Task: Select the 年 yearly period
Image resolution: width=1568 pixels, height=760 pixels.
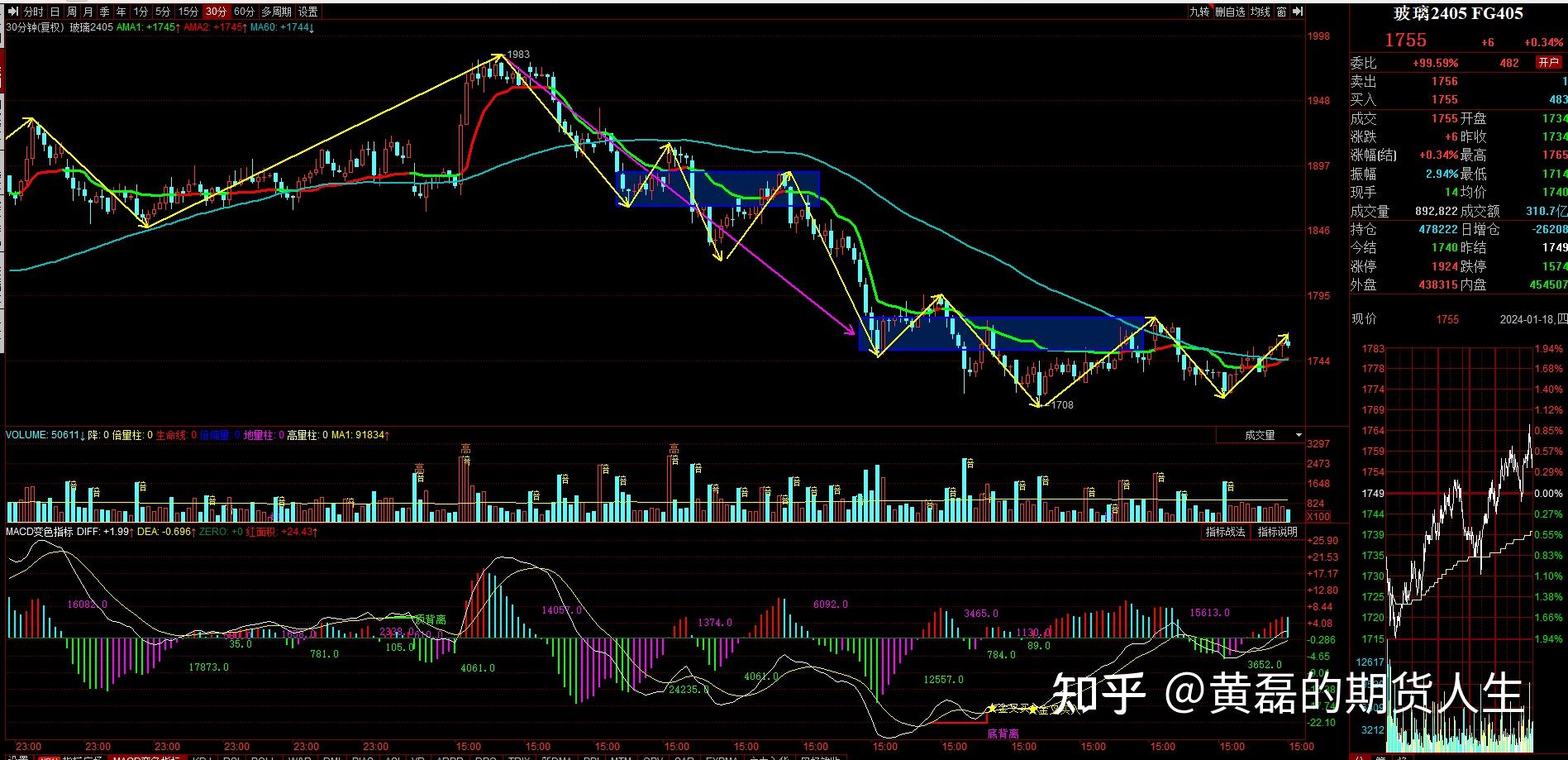Action: coord(122,12)
